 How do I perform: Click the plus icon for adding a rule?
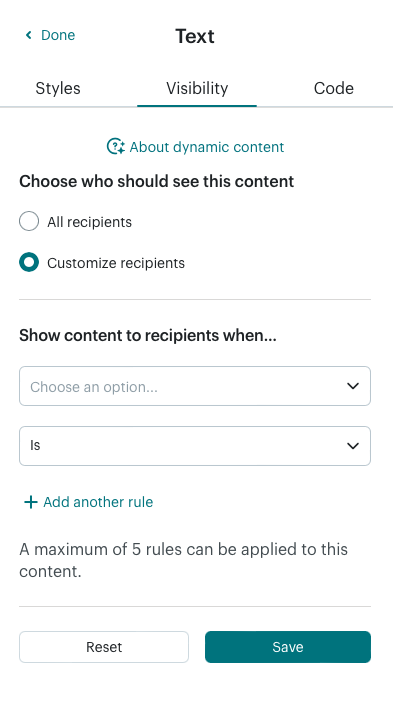(30, 502)
